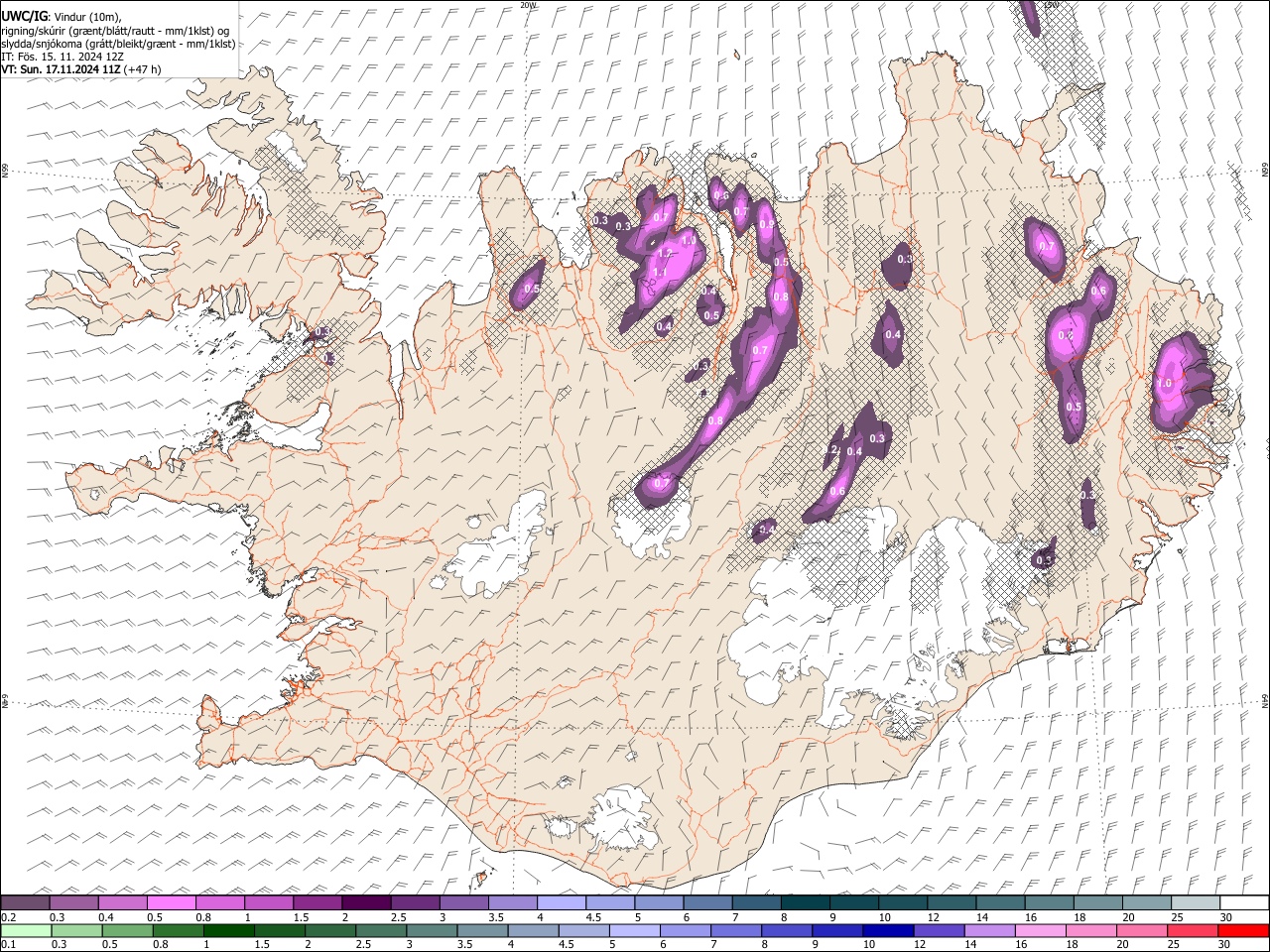Pick the 1.5 purple swatch in upper legend row
Screen dimensions: 1270x952
(317, 902)
